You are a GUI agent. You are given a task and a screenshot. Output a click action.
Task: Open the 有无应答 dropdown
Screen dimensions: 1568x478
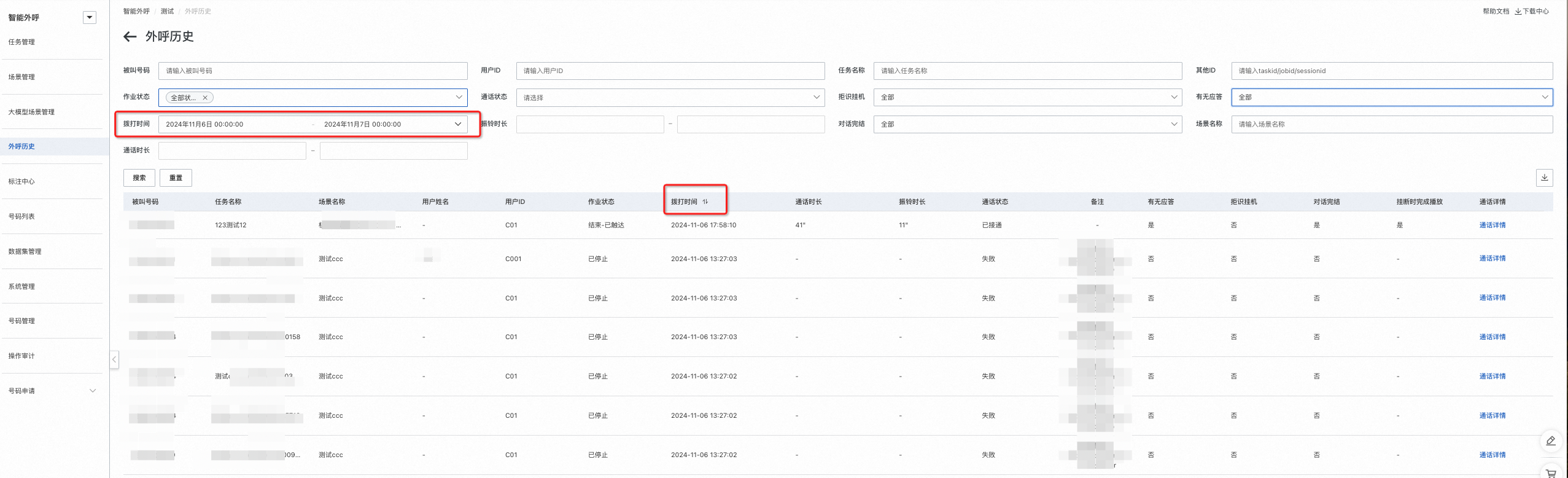1392,97
